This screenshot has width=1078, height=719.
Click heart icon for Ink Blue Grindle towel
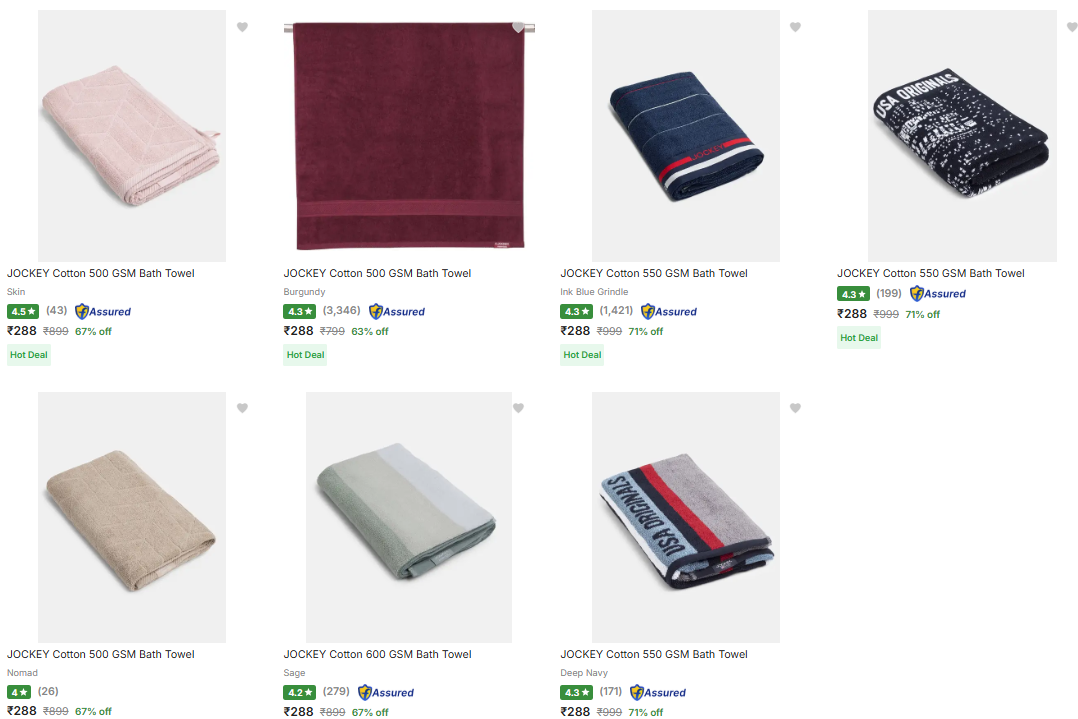click(x=795, y=27)
